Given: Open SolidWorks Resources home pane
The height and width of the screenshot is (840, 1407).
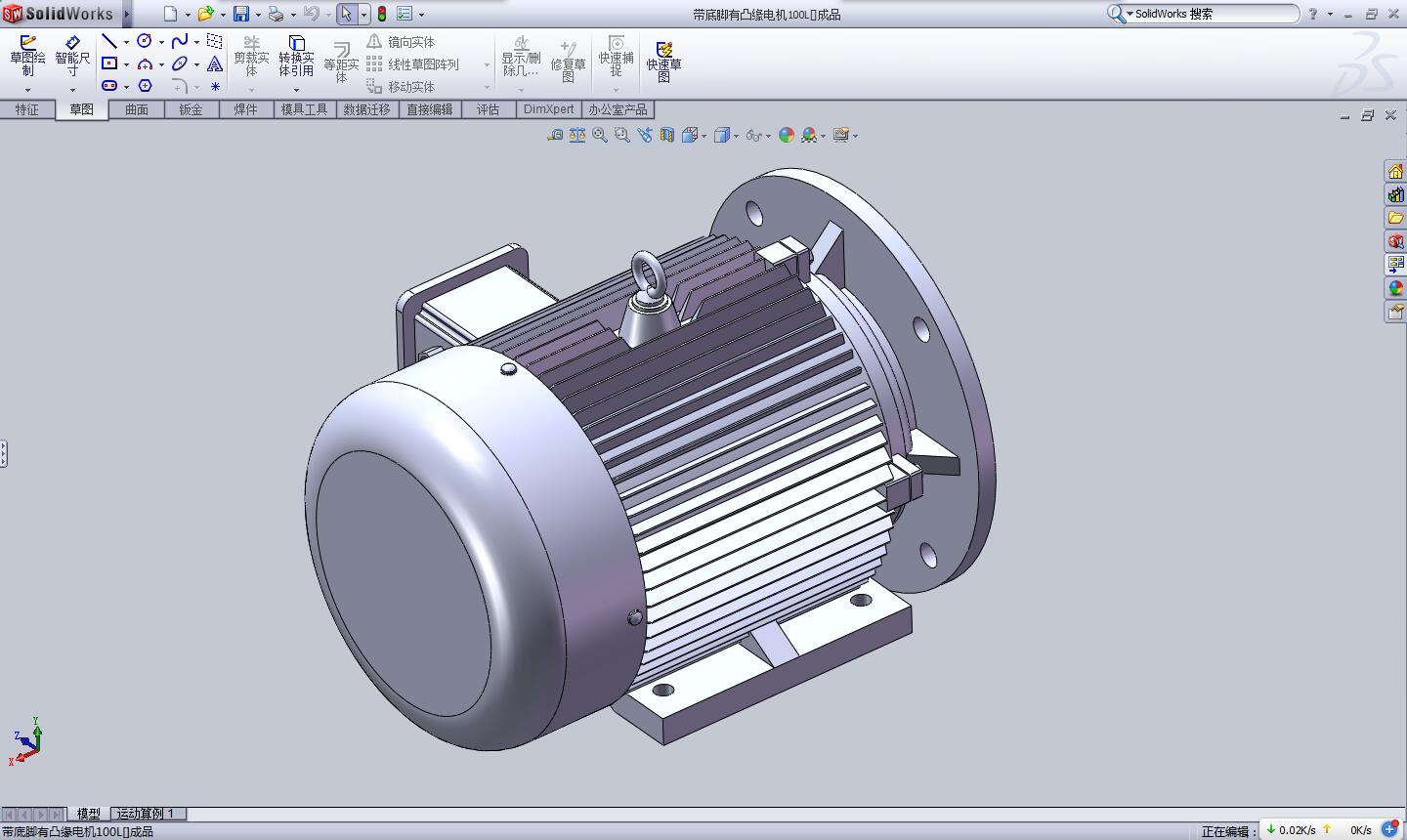Looking at the screenshot, I should coord(1395,172).
